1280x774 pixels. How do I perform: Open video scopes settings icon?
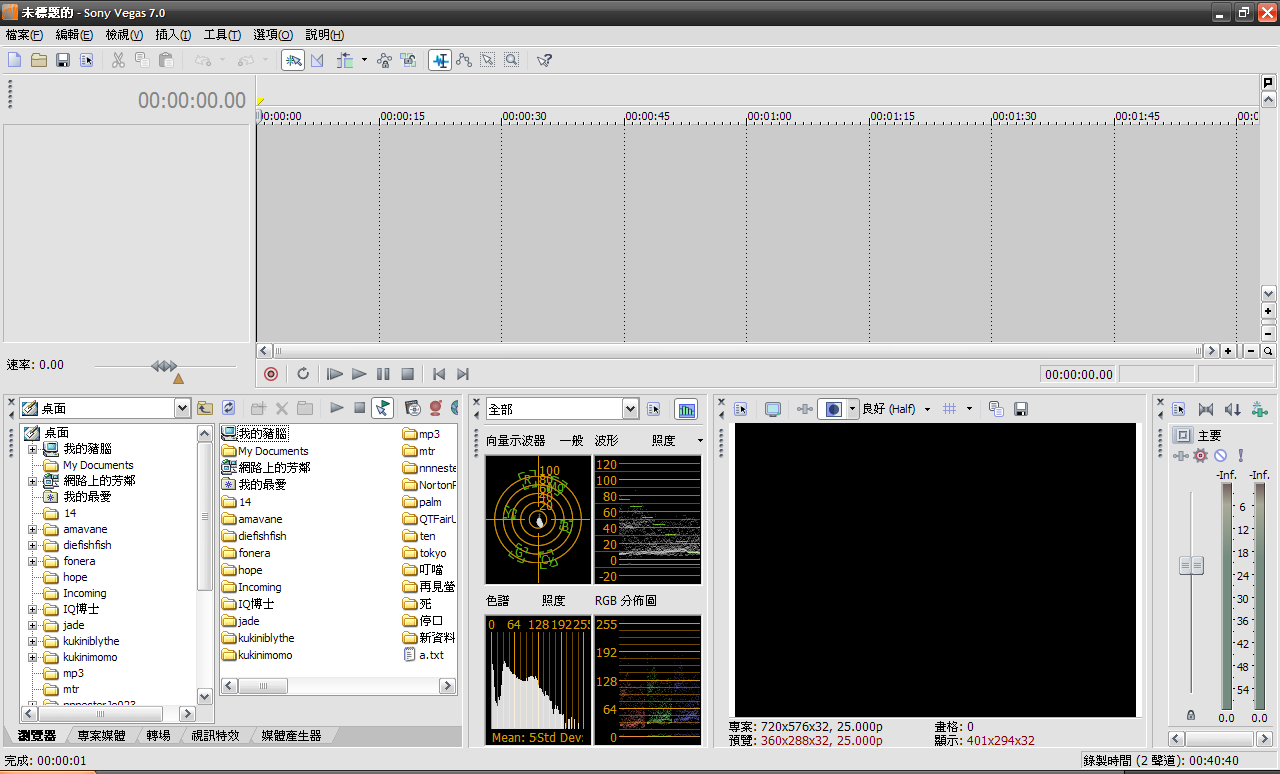[x=654, y=409]
